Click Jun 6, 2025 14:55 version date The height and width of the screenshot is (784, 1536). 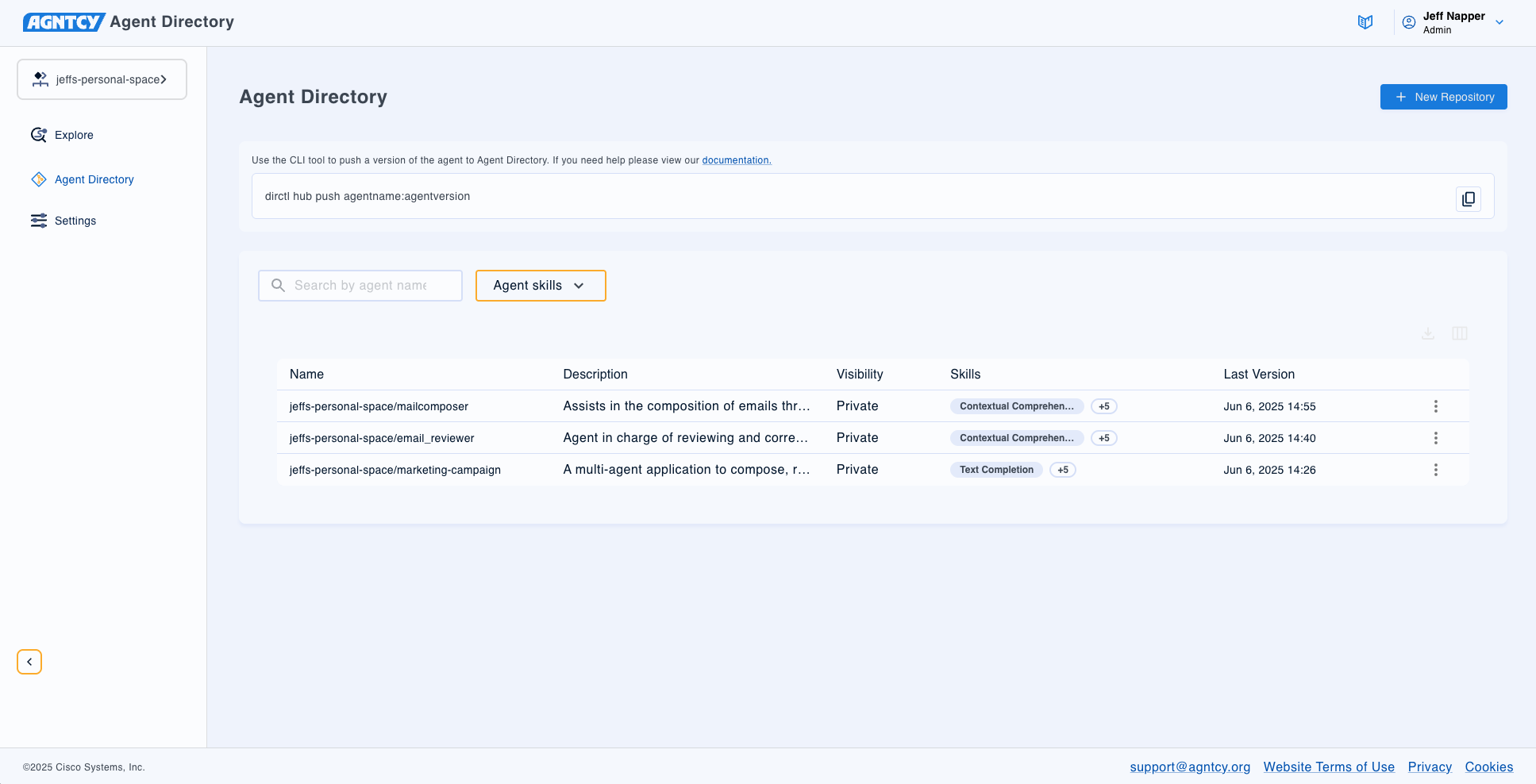(x=1269, y=406)
